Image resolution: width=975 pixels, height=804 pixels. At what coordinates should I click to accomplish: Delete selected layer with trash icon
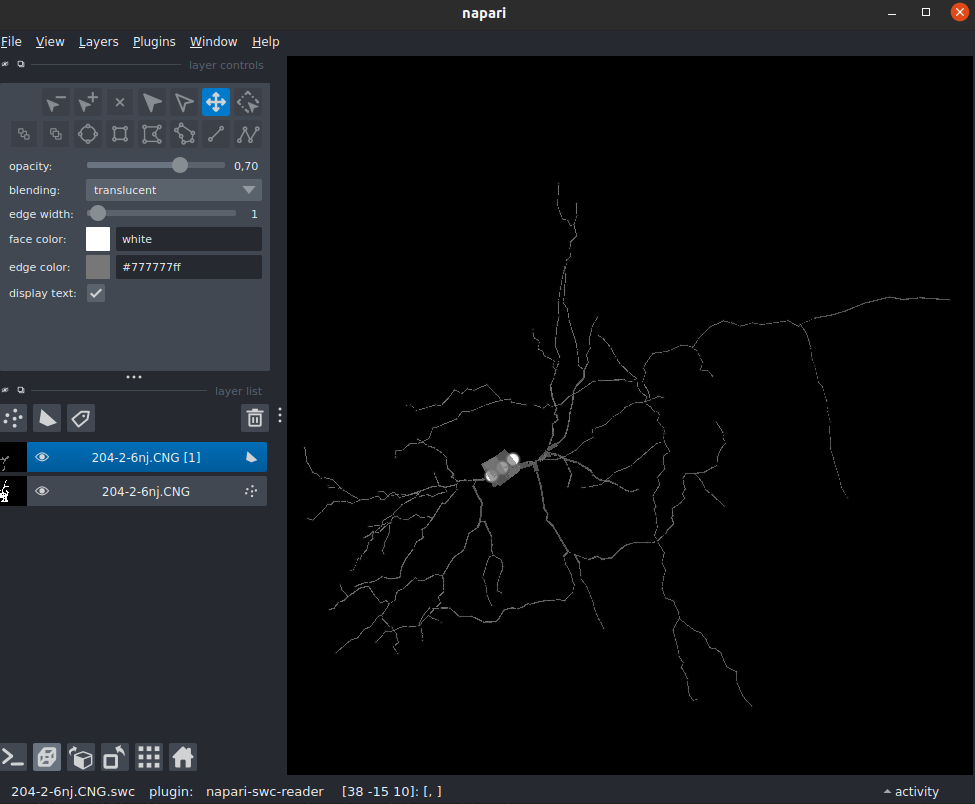pos(255,418)
